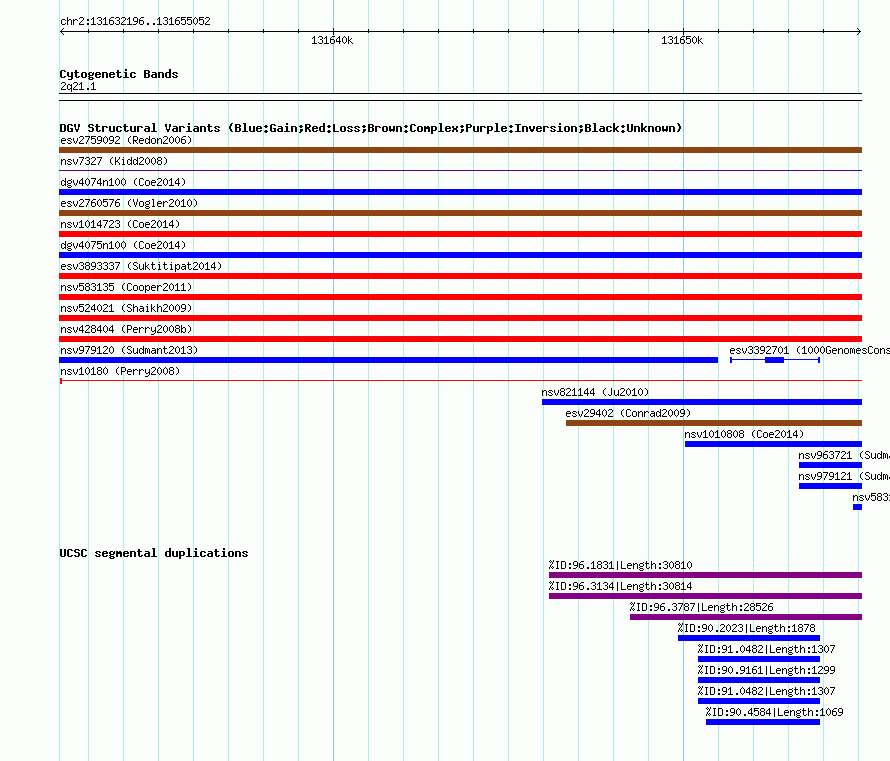The image size is (890, 761).
Task: Select the esv29402 (Conrad2009) brown bar
Action: point(712,423)
